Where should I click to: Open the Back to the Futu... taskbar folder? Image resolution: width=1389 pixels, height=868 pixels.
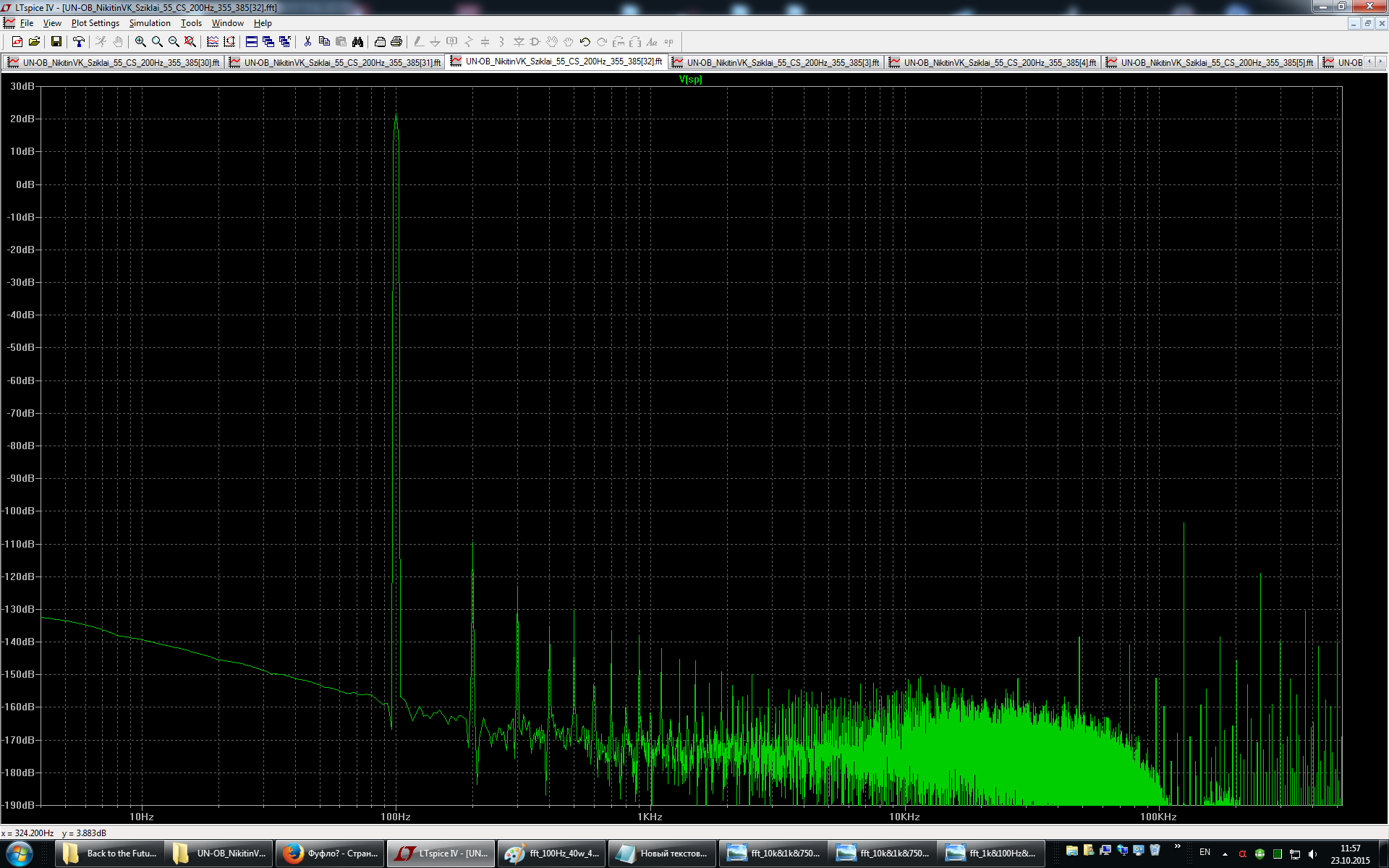coord(110,854)
